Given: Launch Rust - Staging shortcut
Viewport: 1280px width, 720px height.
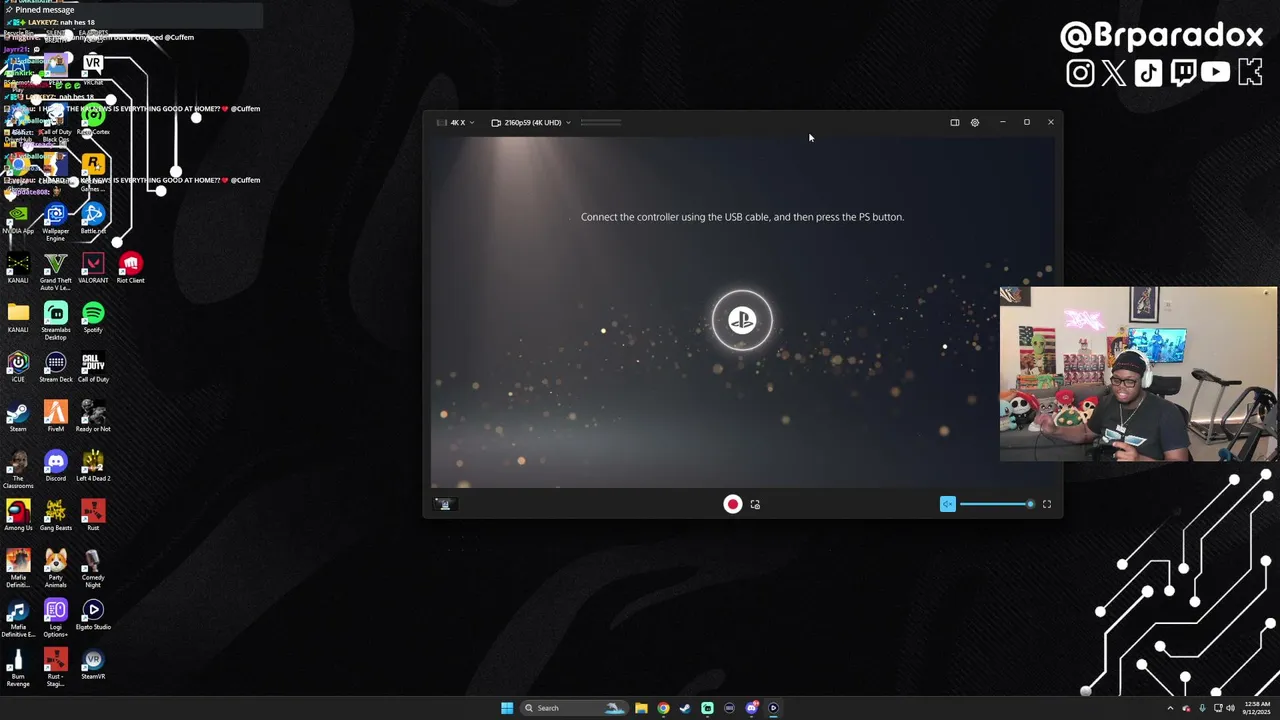Looking at the screenshot, I should click(x=56, y=668).
